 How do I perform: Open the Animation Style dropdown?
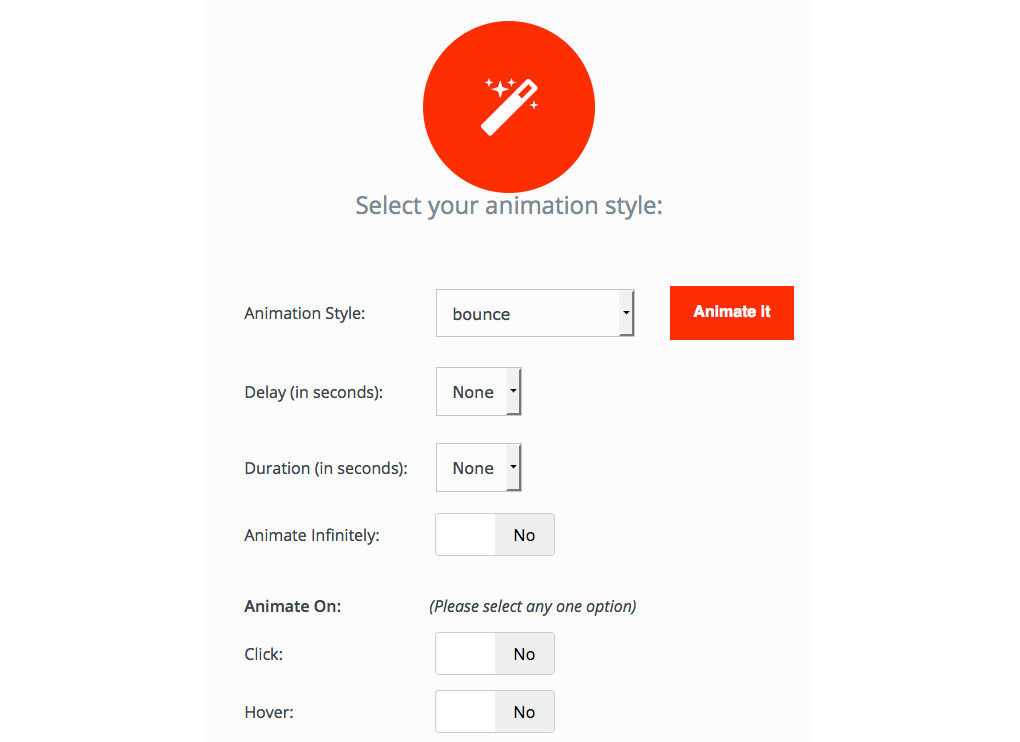[x=535, y=313]
